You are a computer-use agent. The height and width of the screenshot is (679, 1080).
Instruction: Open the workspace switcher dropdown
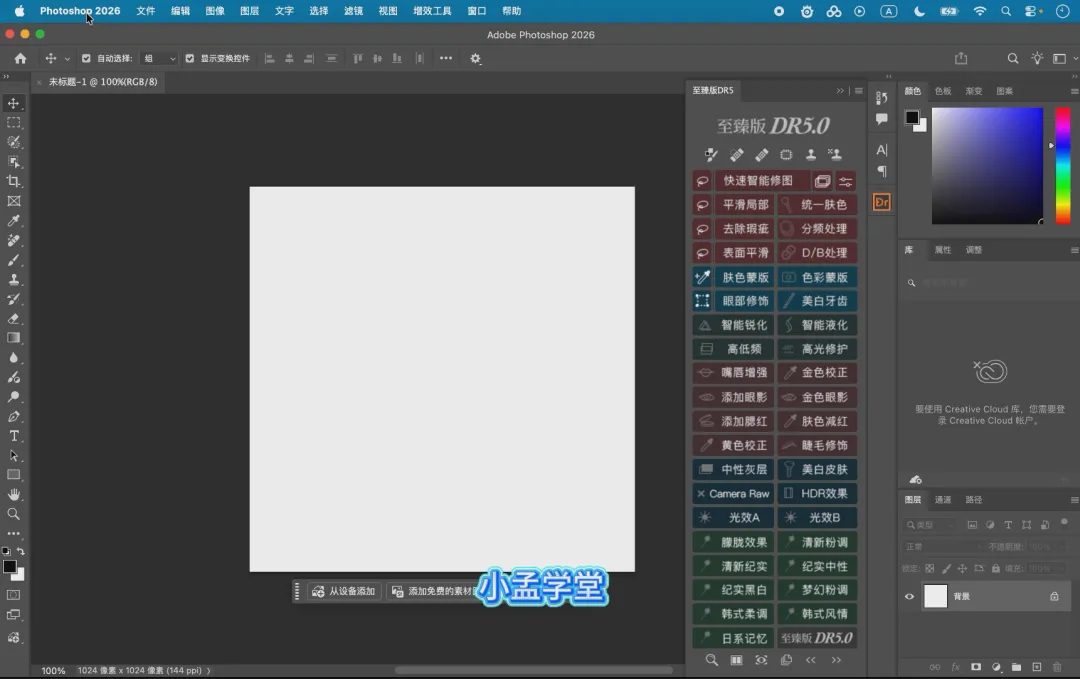[x=1063, y=59]
